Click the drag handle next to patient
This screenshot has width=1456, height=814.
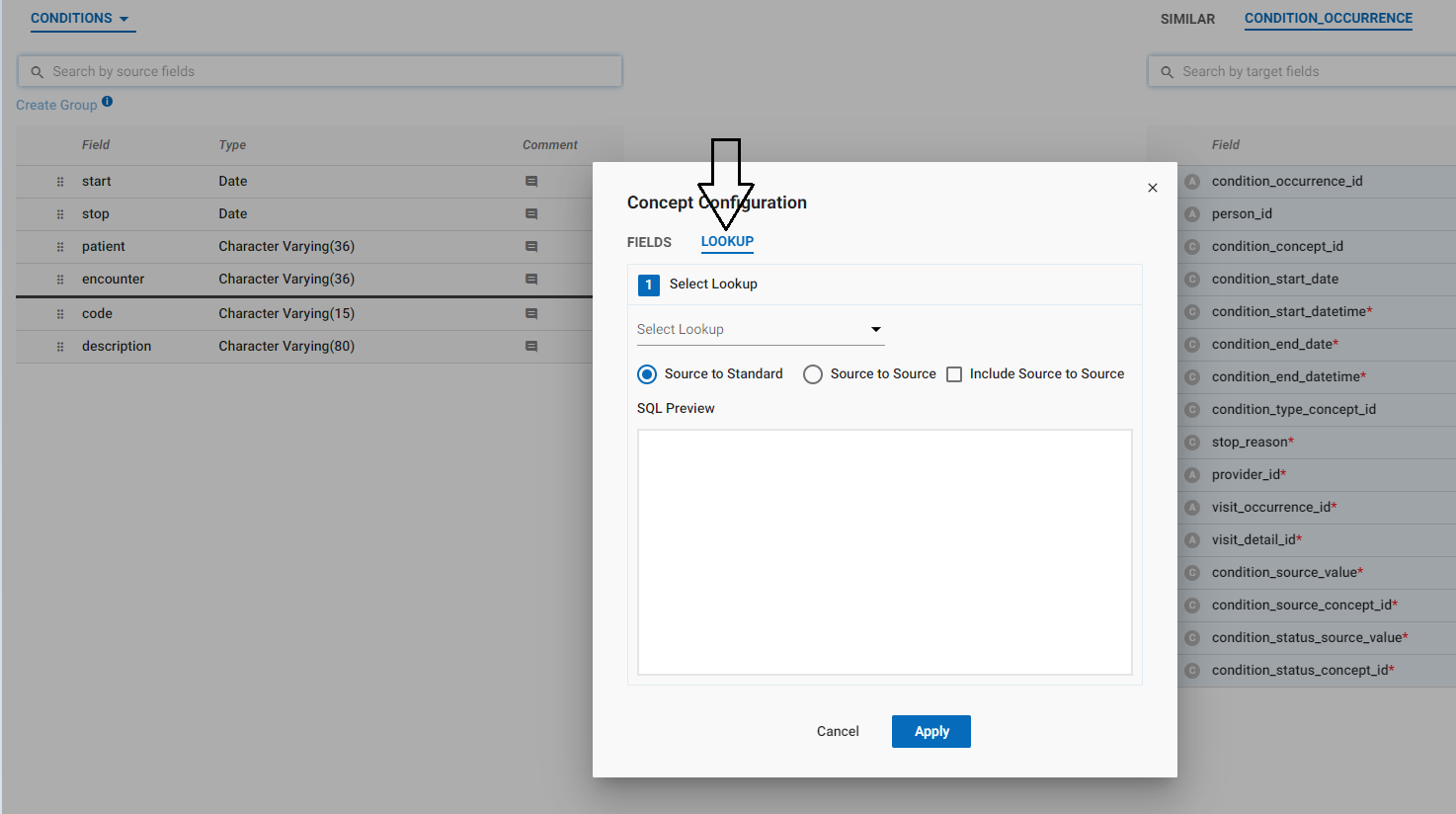coord(60,246)
